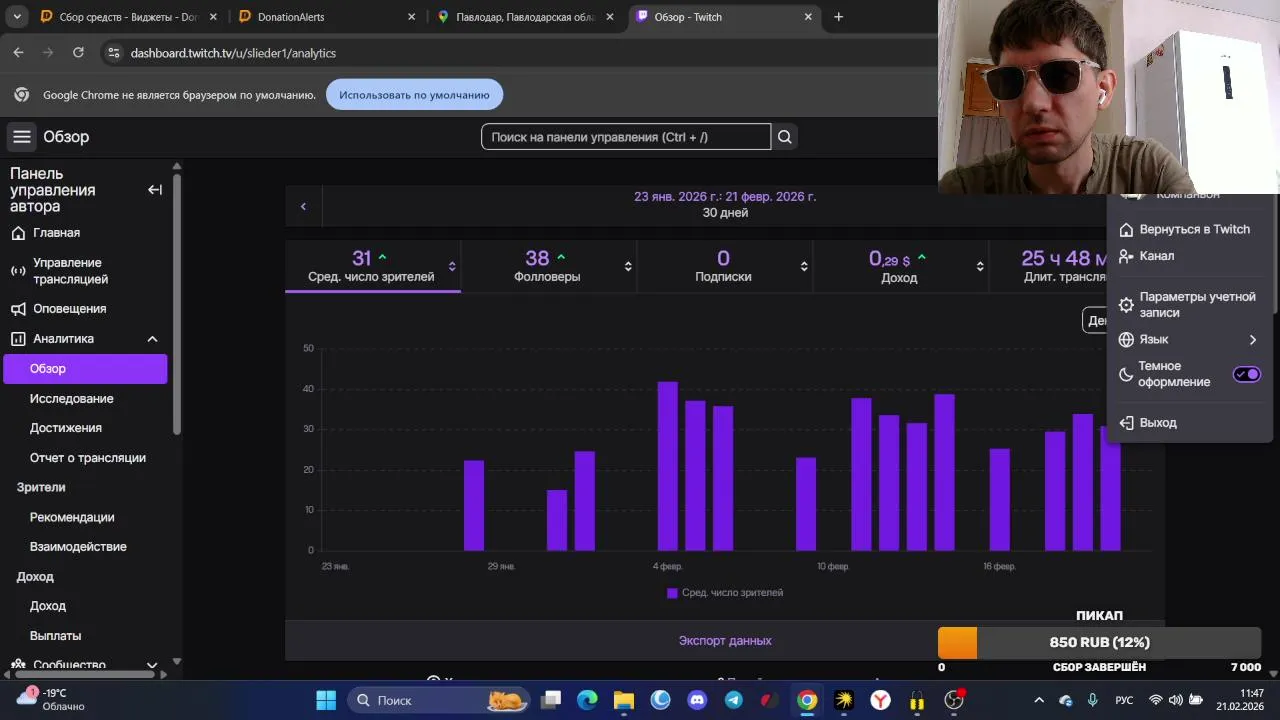Viewport: 1280px width, 720px height.
Task: Click the tallest chart bar near 4 февр.
Action: [x=667, y=466]
